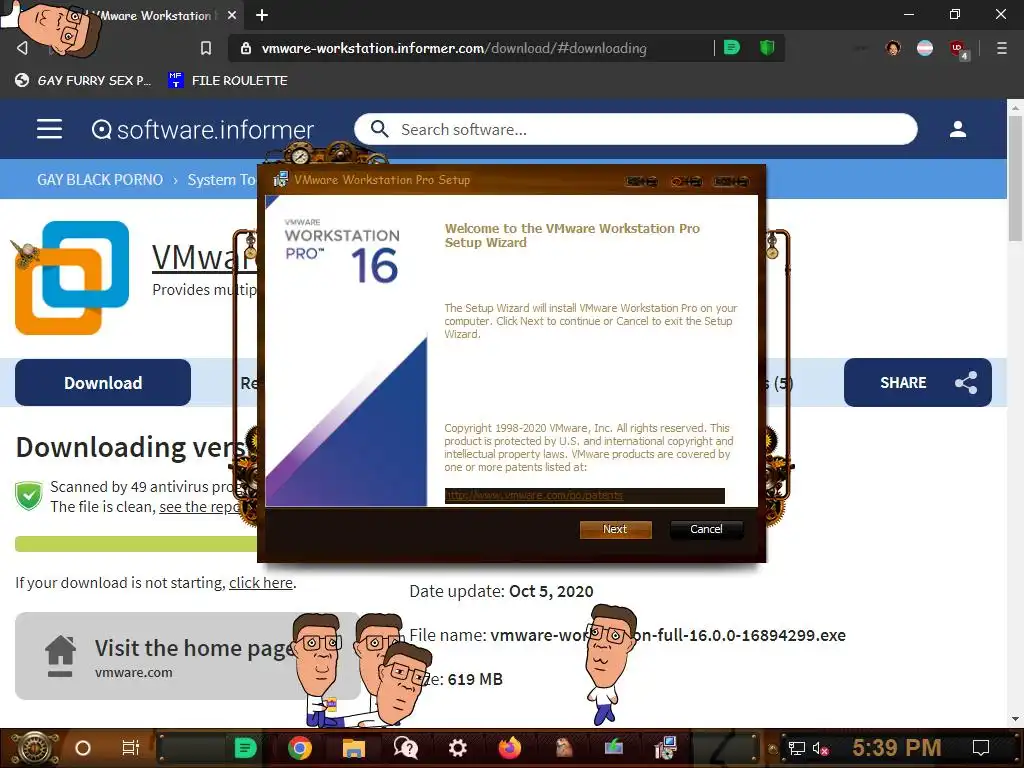This screenshot has width=1024, height=768.
Task: Open the browser hamburger menu
Action: [x=1001, y=48]
